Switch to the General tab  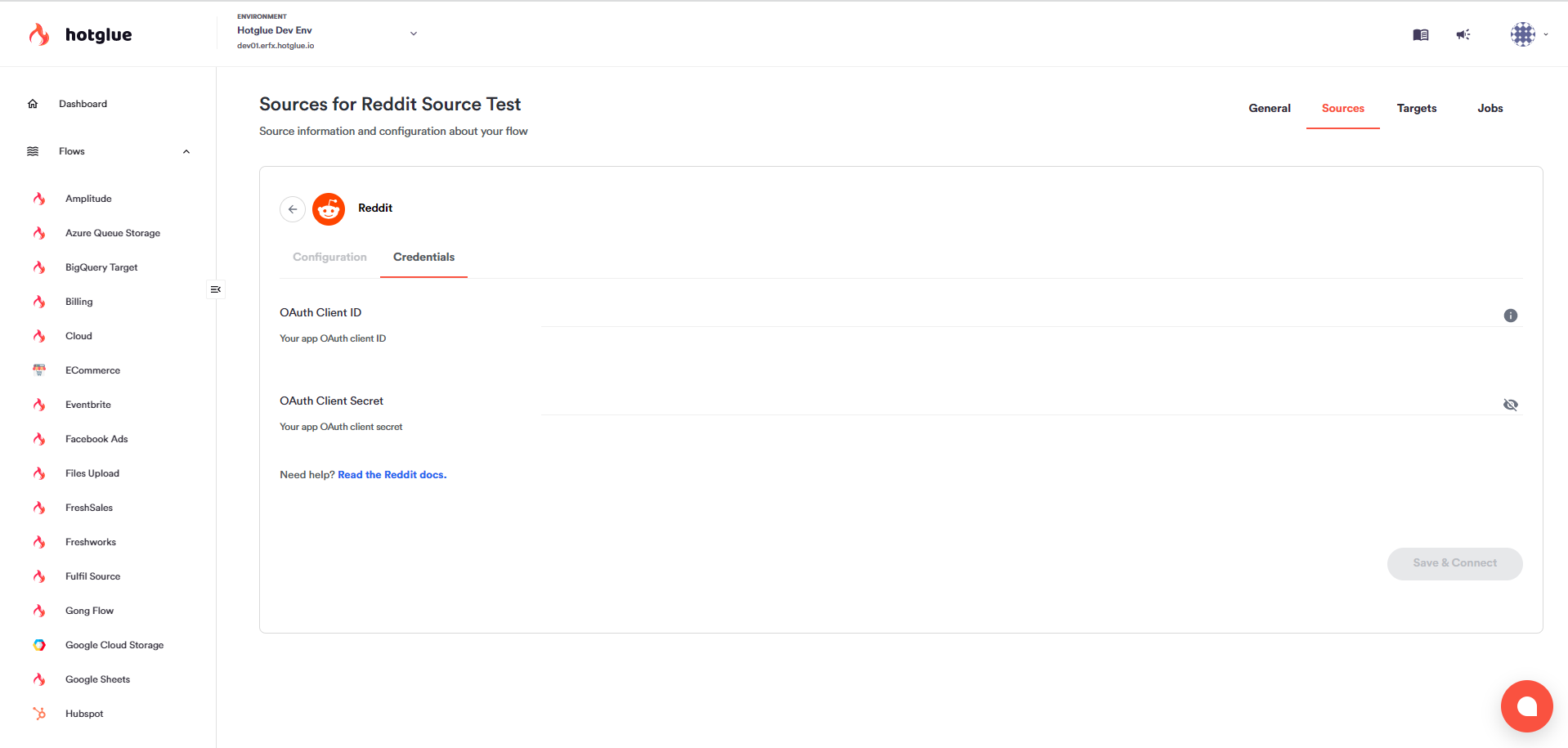coord(1270,109)
